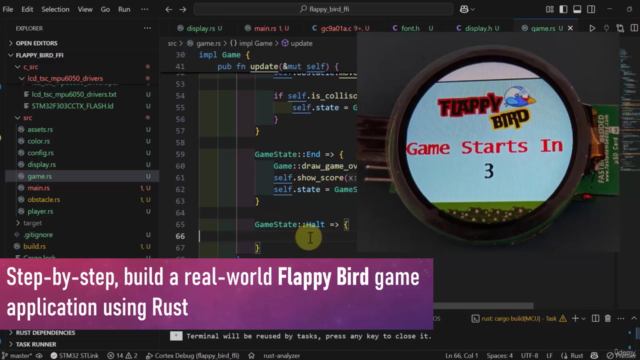Add new terminal with plus icon
Screen dimensions: 640x360
(575, 318)
